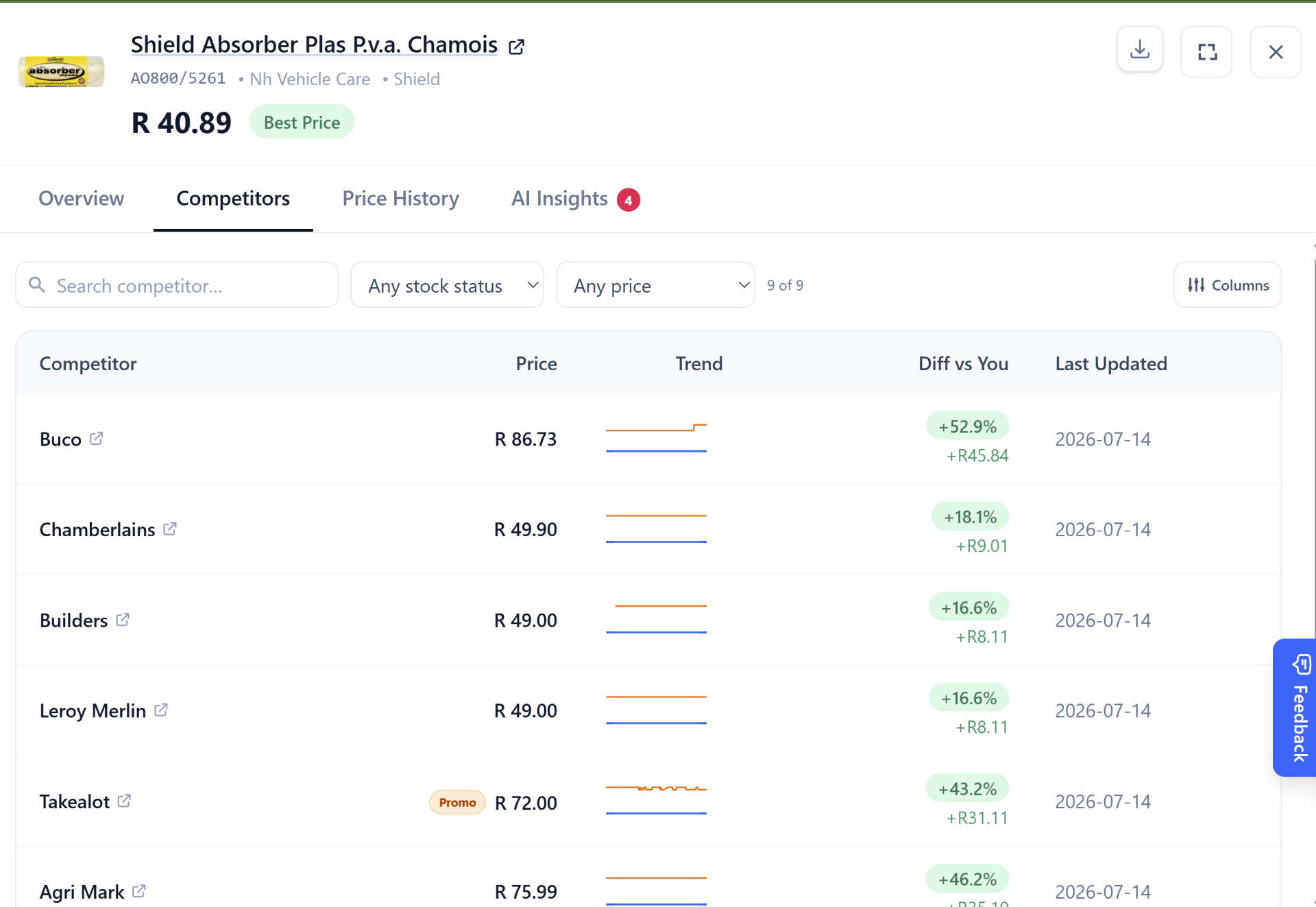Viewport: 1316px width, 907px height.
Task: Sort by Price column header
Action: pos(536,363)
